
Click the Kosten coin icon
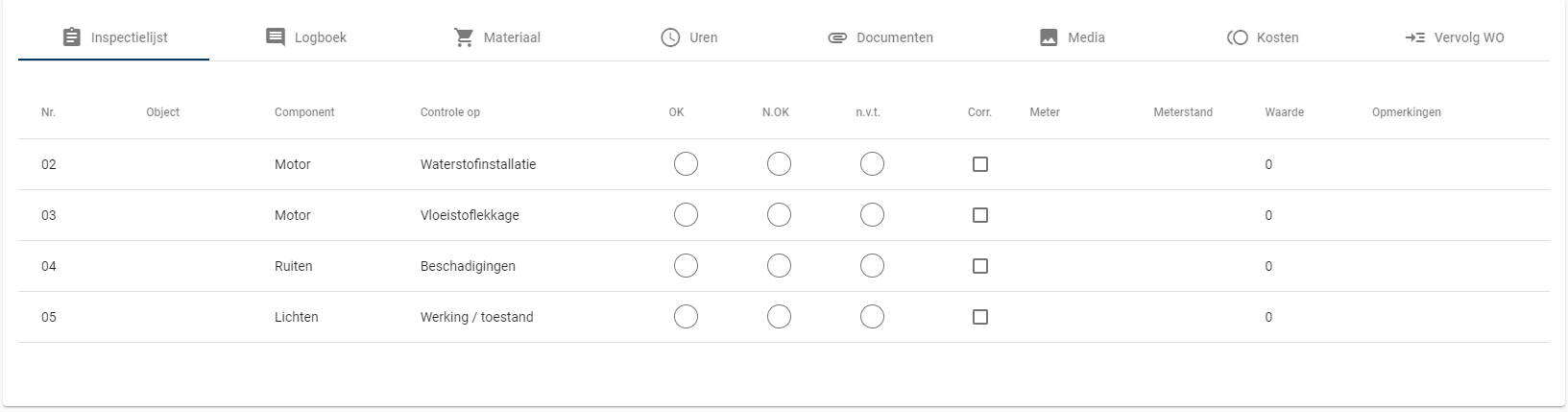pos(1238,37)
